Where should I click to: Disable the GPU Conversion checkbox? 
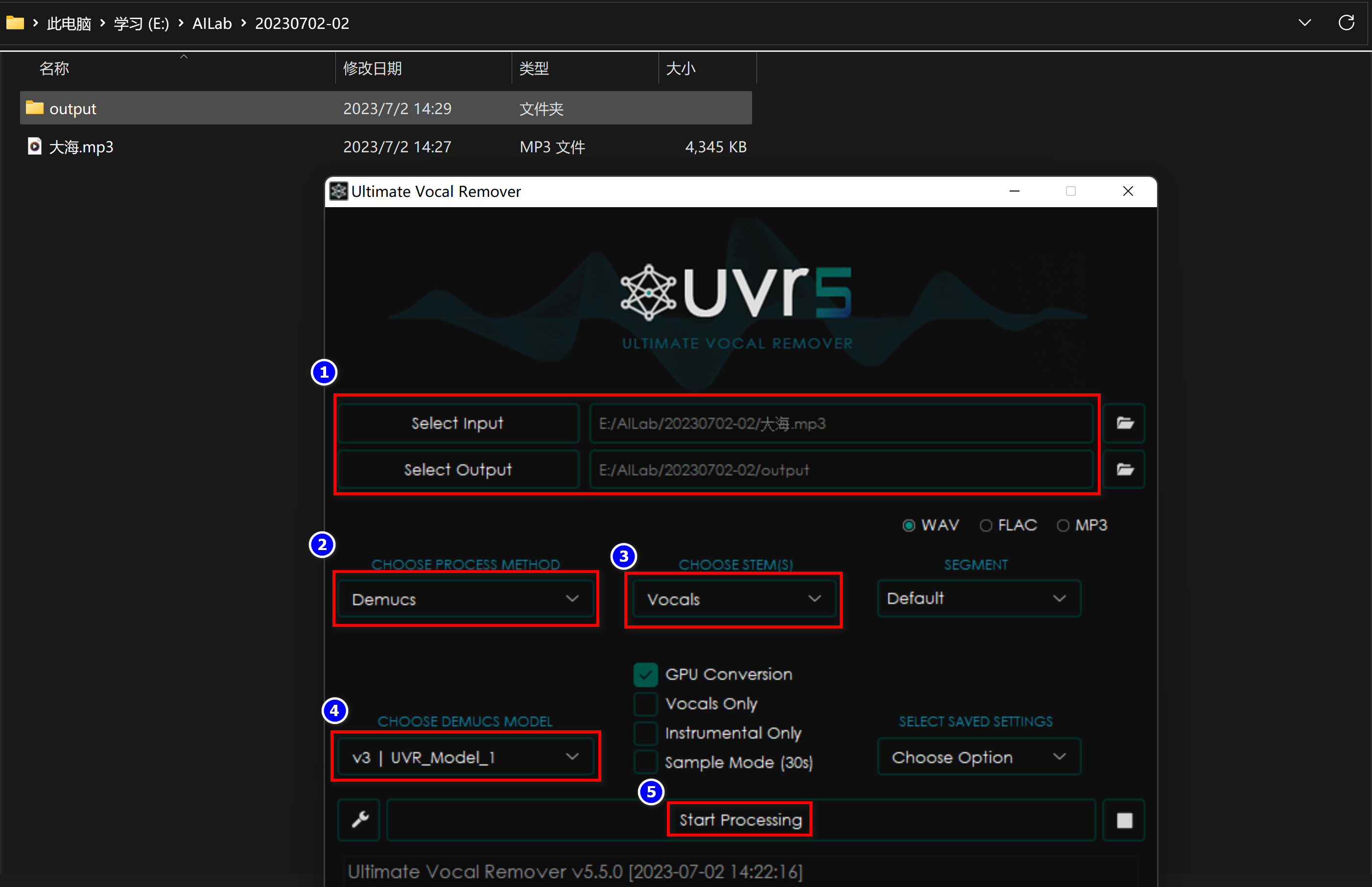645,674
